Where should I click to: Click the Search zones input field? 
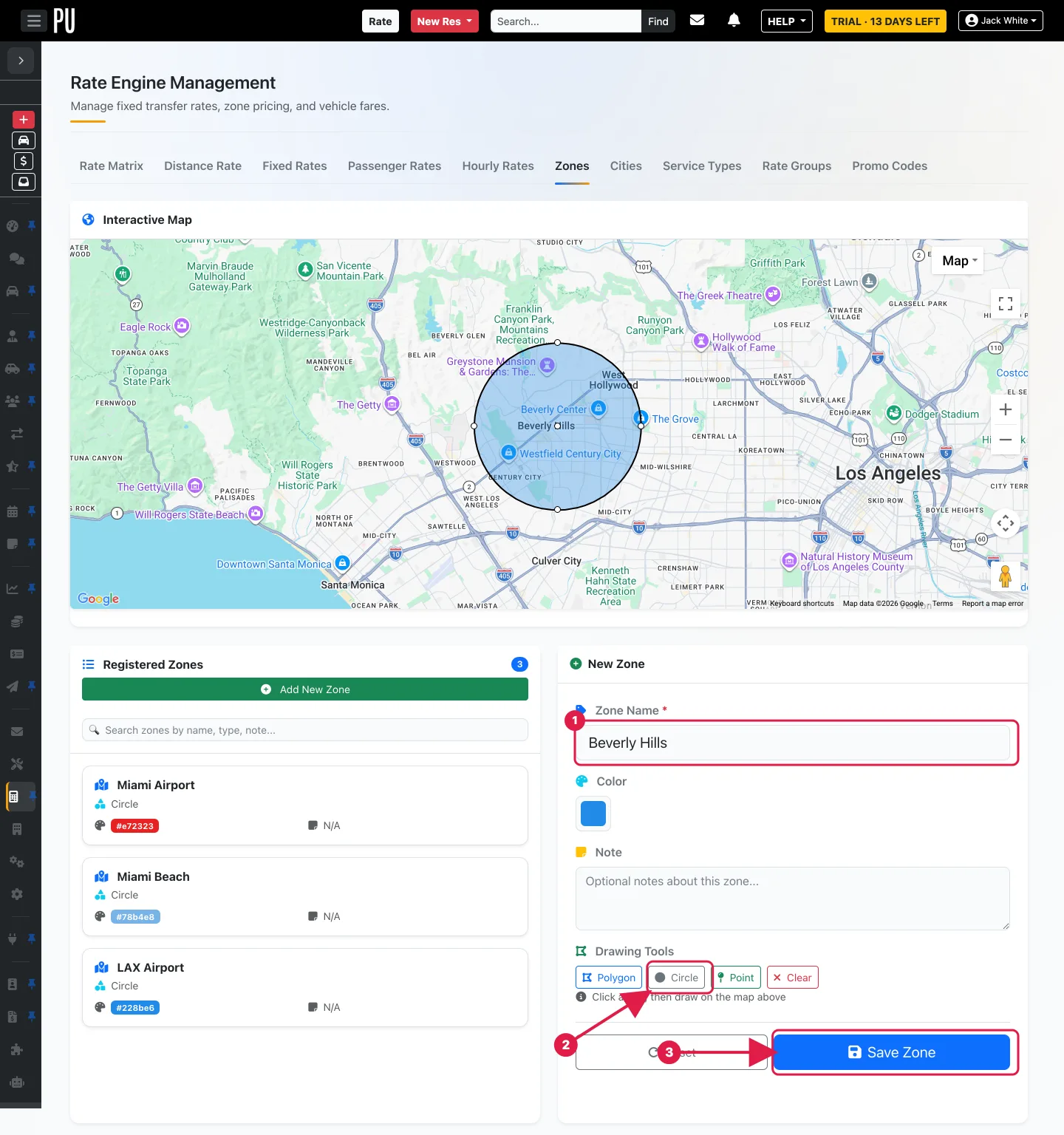click(x=305, y=730)
